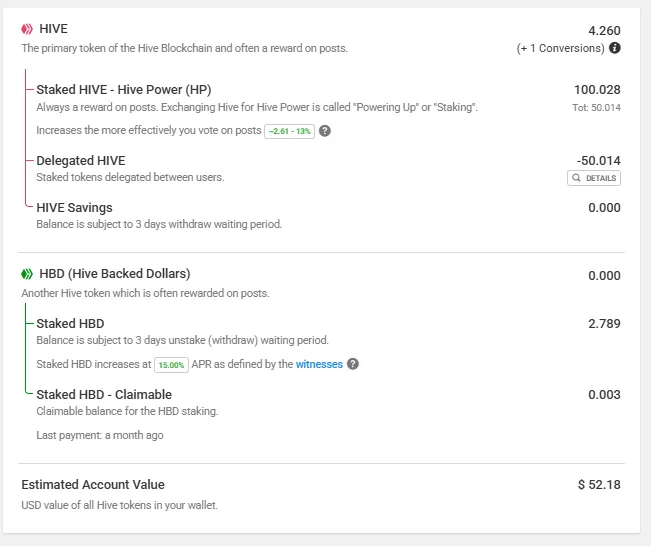Open the conversions info icon
651x546 pixels.
click(615, 48)
